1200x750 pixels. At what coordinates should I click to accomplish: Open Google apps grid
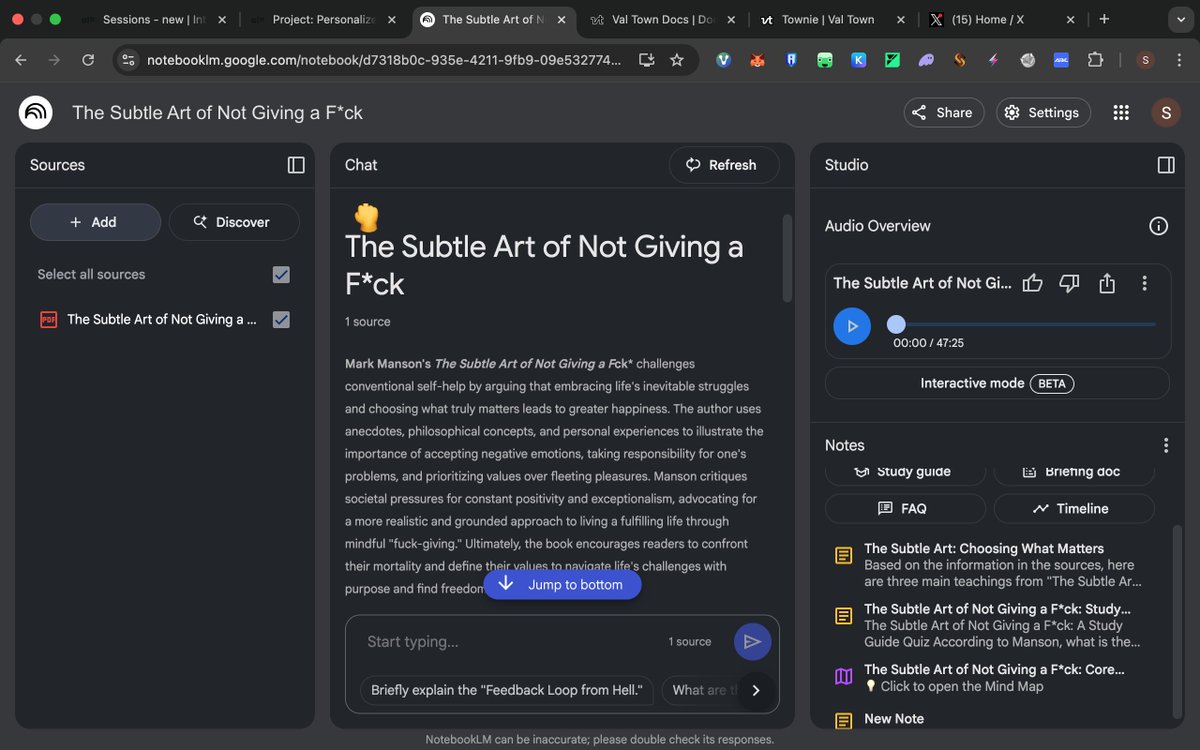pyautogui.click(x=1121, y=113)
